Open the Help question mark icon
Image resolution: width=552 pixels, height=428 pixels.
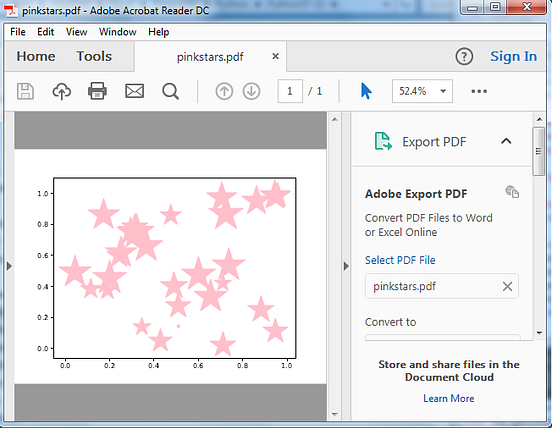click(x=464, y=56)
